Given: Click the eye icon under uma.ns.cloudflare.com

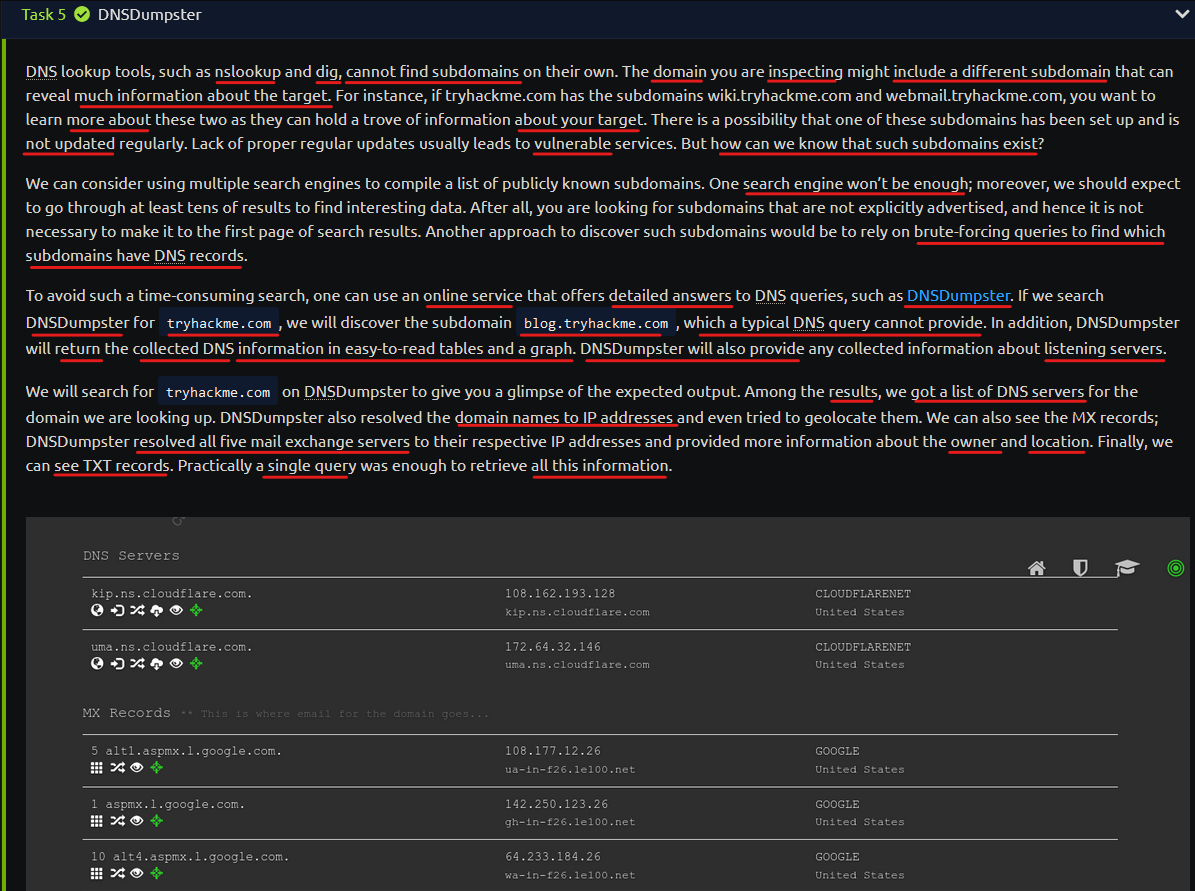Looking at the screenshot, I should tap(176, 664).
